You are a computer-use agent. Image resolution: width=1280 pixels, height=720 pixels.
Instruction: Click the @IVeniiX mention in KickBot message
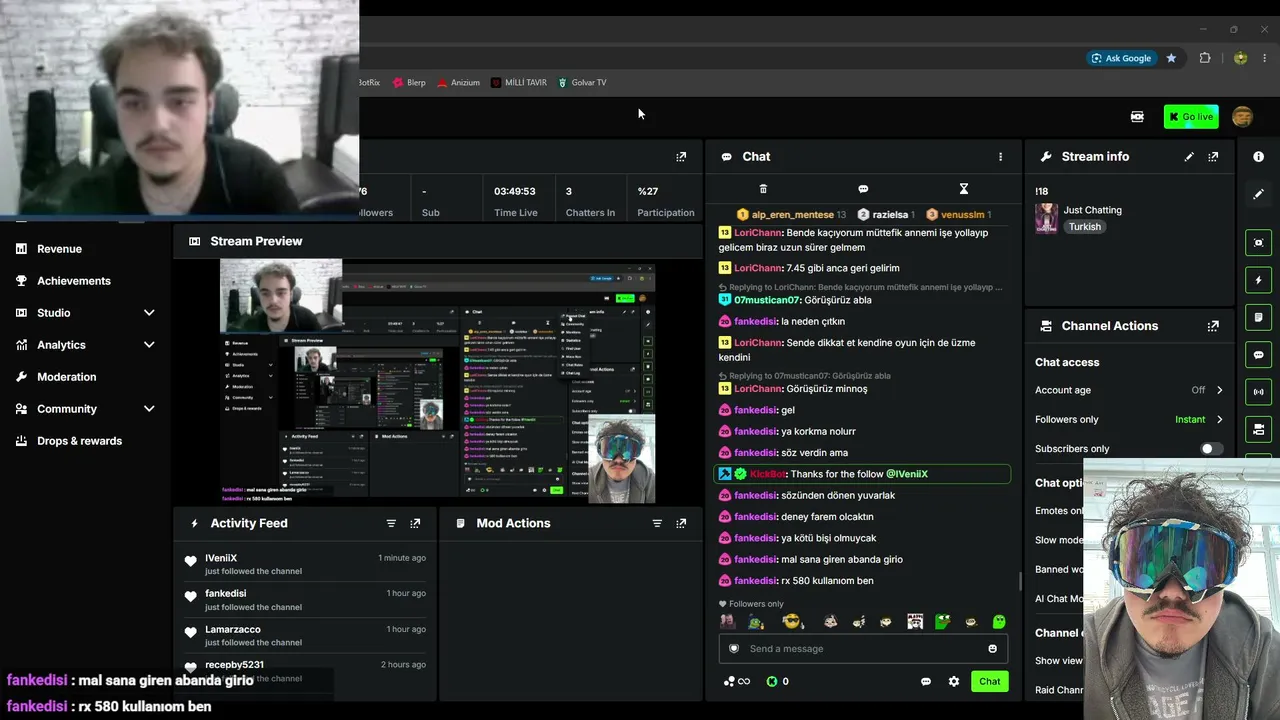point(907,474)
